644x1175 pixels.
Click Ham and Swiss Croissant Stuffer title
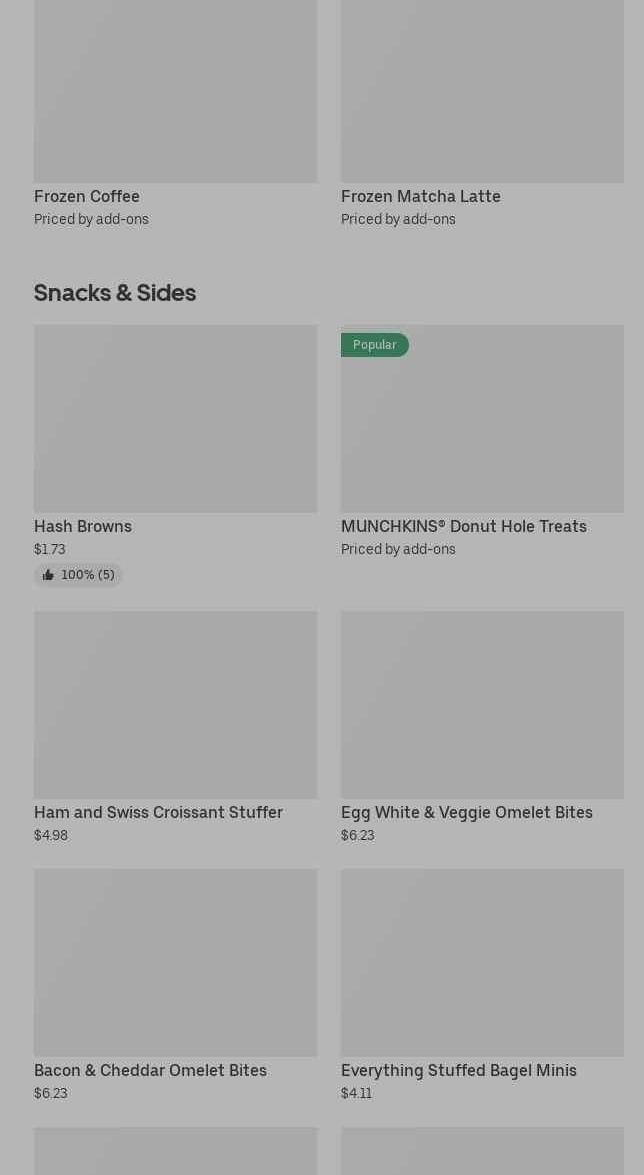[x=158, y=813]
